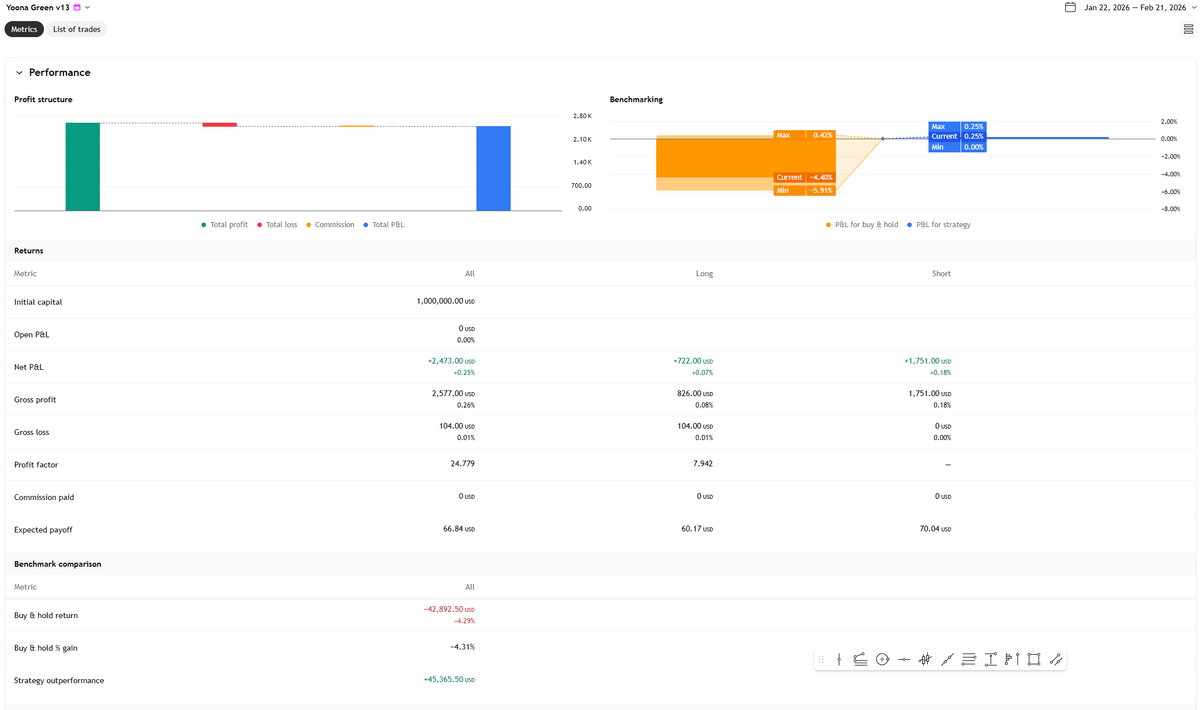Click the Profit structure chart title
Viewport: 1200px width, 710px height.
43,99
